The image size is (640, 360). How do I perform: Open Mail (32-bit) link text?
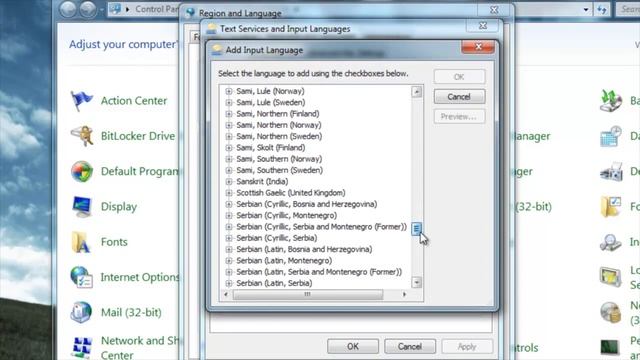tap(131, 313)
